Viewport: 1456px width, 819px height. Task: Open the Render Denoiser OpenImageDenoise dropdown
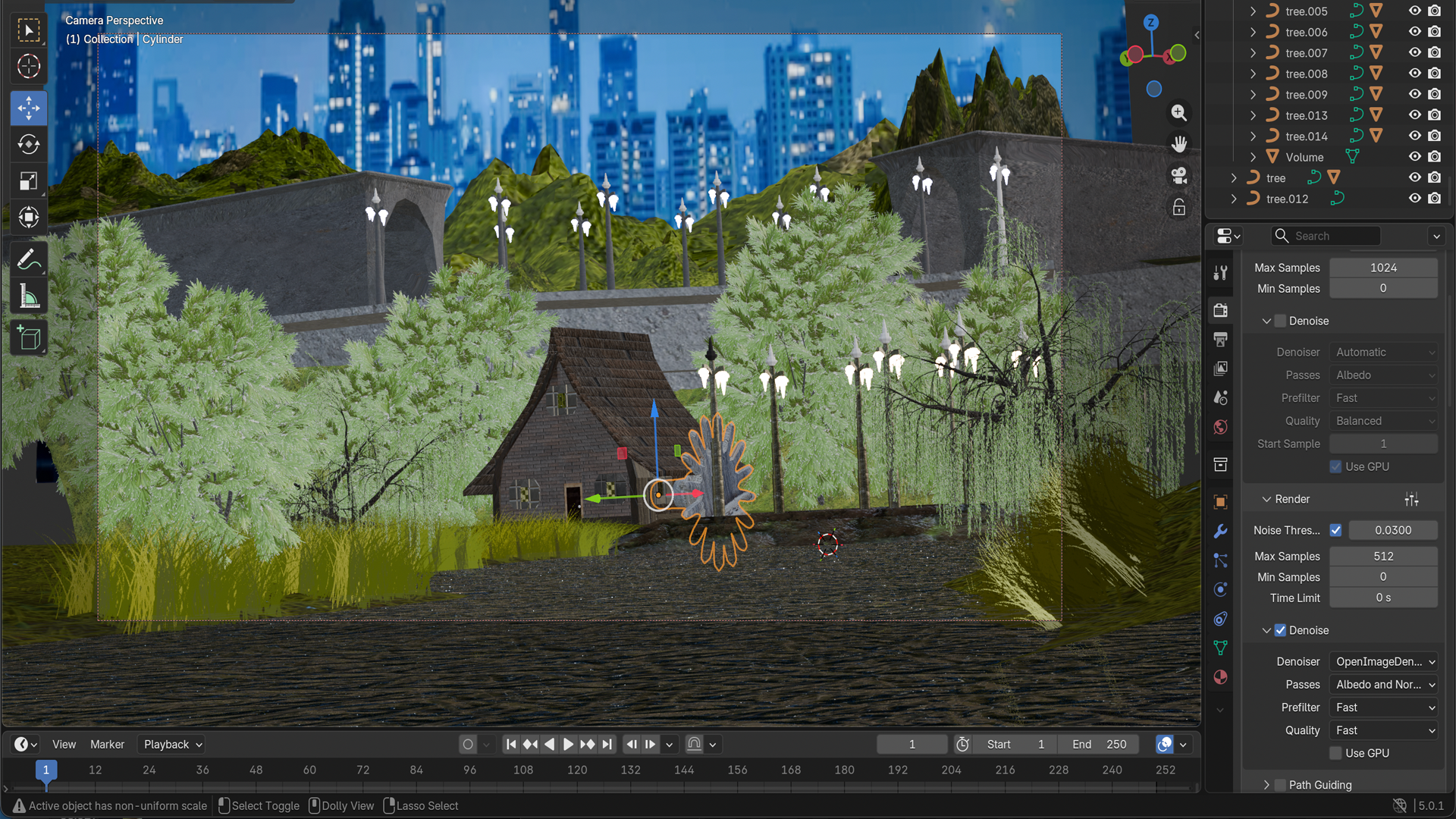click(1384, 661)
